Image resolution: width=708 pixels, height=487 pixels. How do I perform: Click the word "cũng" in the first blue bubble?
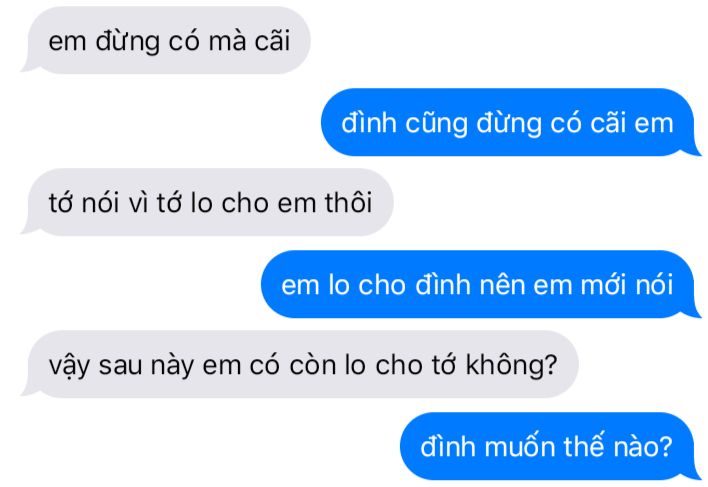pos(436,124)
